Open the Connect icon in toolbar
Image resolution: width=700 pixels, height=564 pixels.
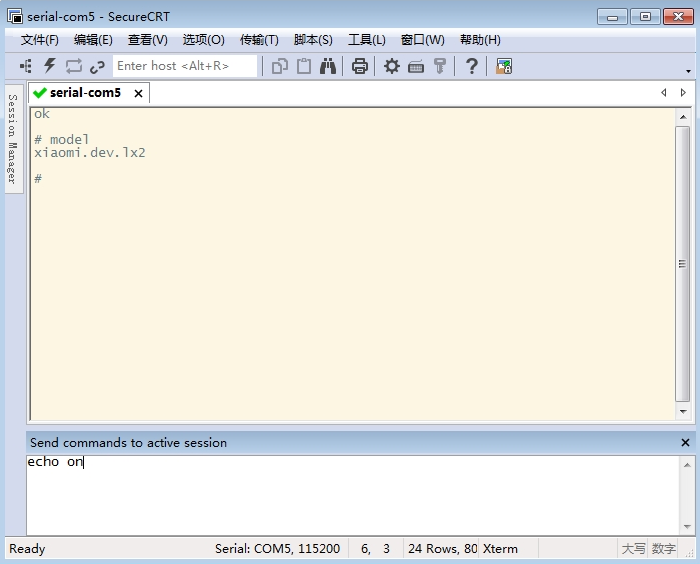pos(25,67)
